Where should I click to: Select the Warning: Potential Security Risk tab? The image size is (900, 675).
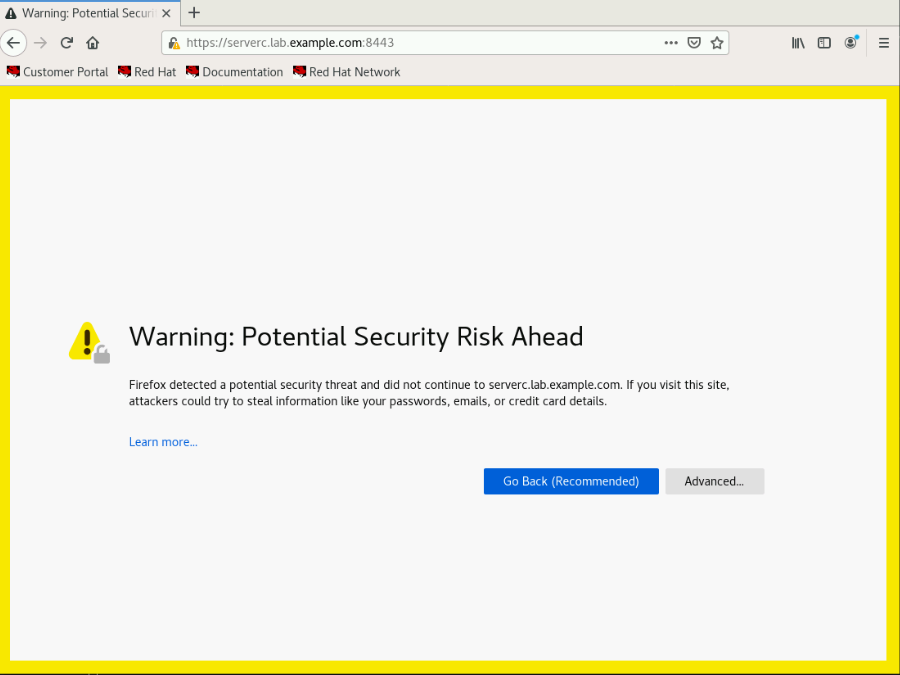click(x=90, y=13)
